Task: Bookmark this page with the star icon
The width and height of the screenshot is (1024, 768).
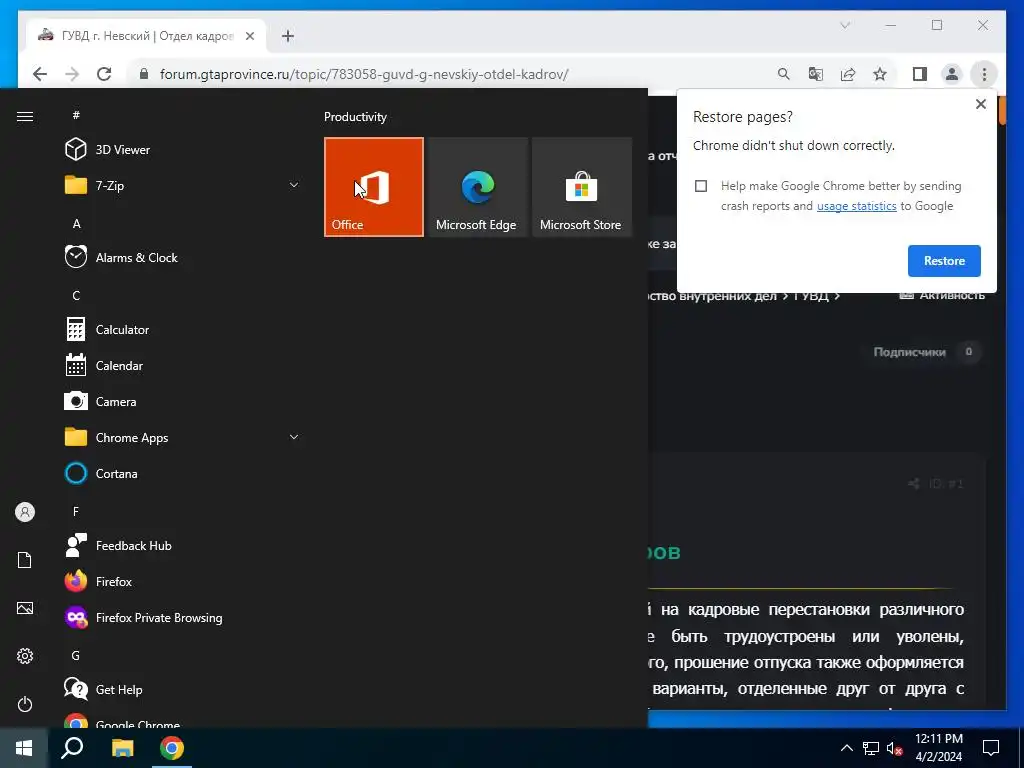Action: (880, 74)
